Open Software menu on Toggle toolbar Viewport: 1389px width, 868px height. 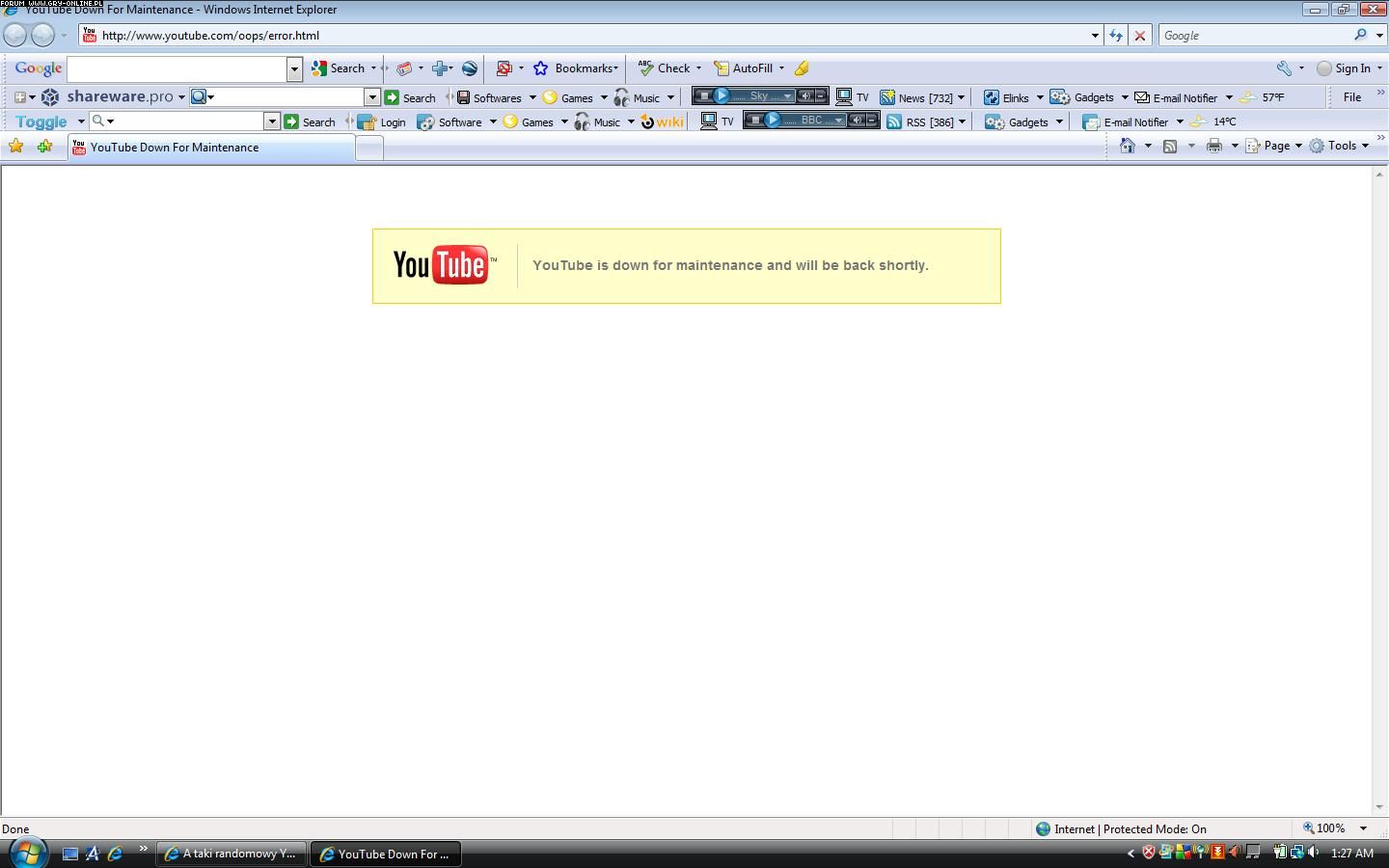(x=449, y=122)
